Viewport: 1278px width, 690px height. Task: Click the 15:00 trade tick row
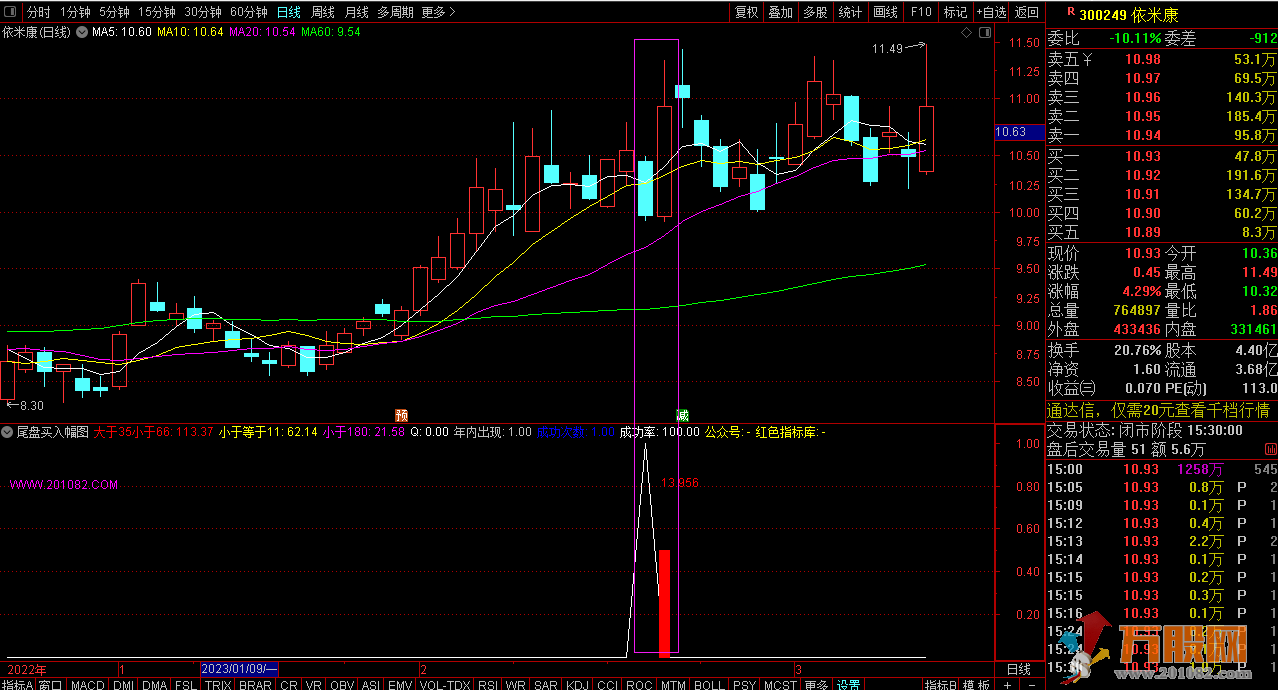1161,469
